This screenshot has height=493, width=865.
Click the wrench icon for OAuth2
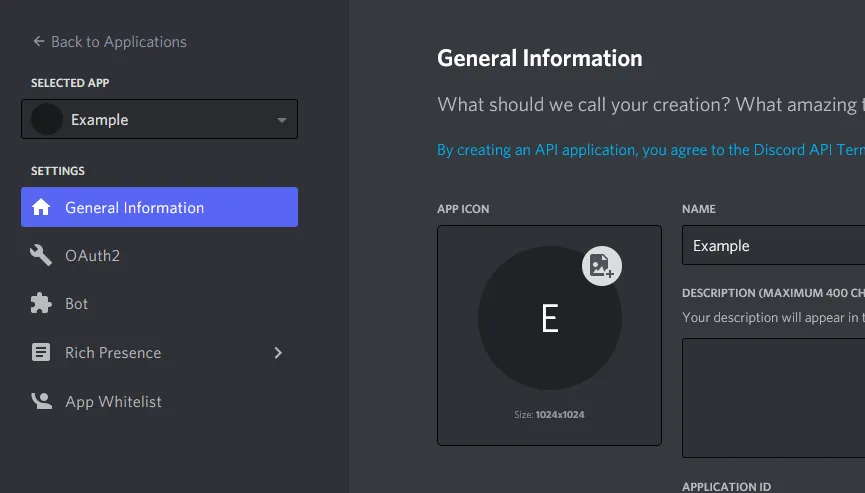pos(41,256)
